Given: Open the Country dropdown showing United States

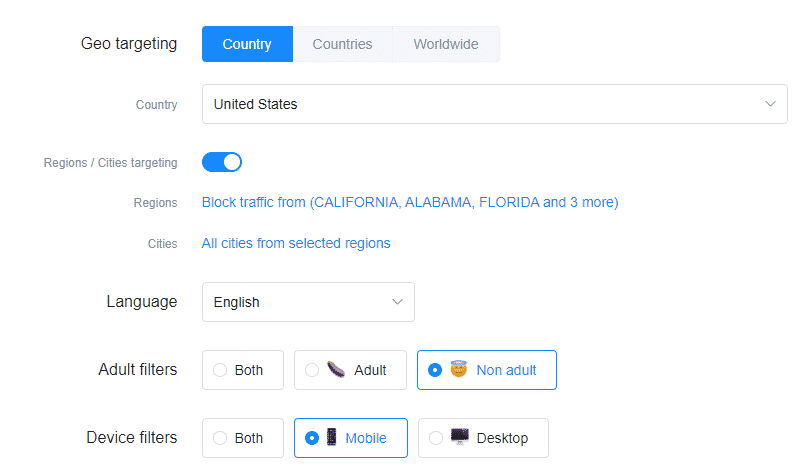Looking at the screenshot, I should pyautogui.click(x=494, y=104).
